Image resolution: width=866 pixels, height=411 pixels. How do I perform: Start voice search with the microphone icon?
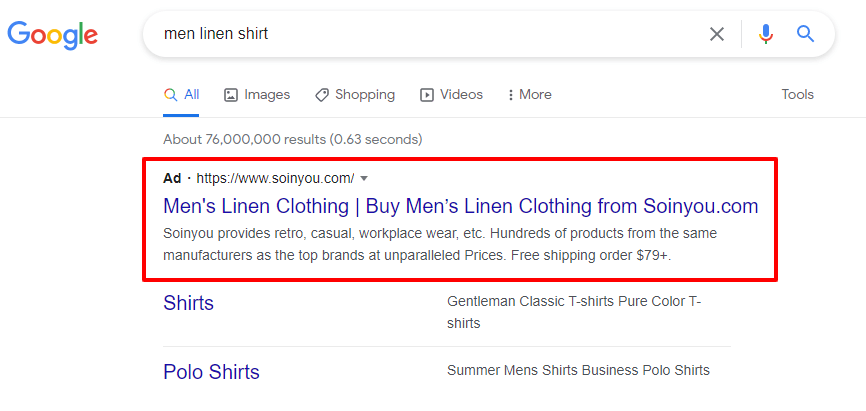tap(765, 34)
